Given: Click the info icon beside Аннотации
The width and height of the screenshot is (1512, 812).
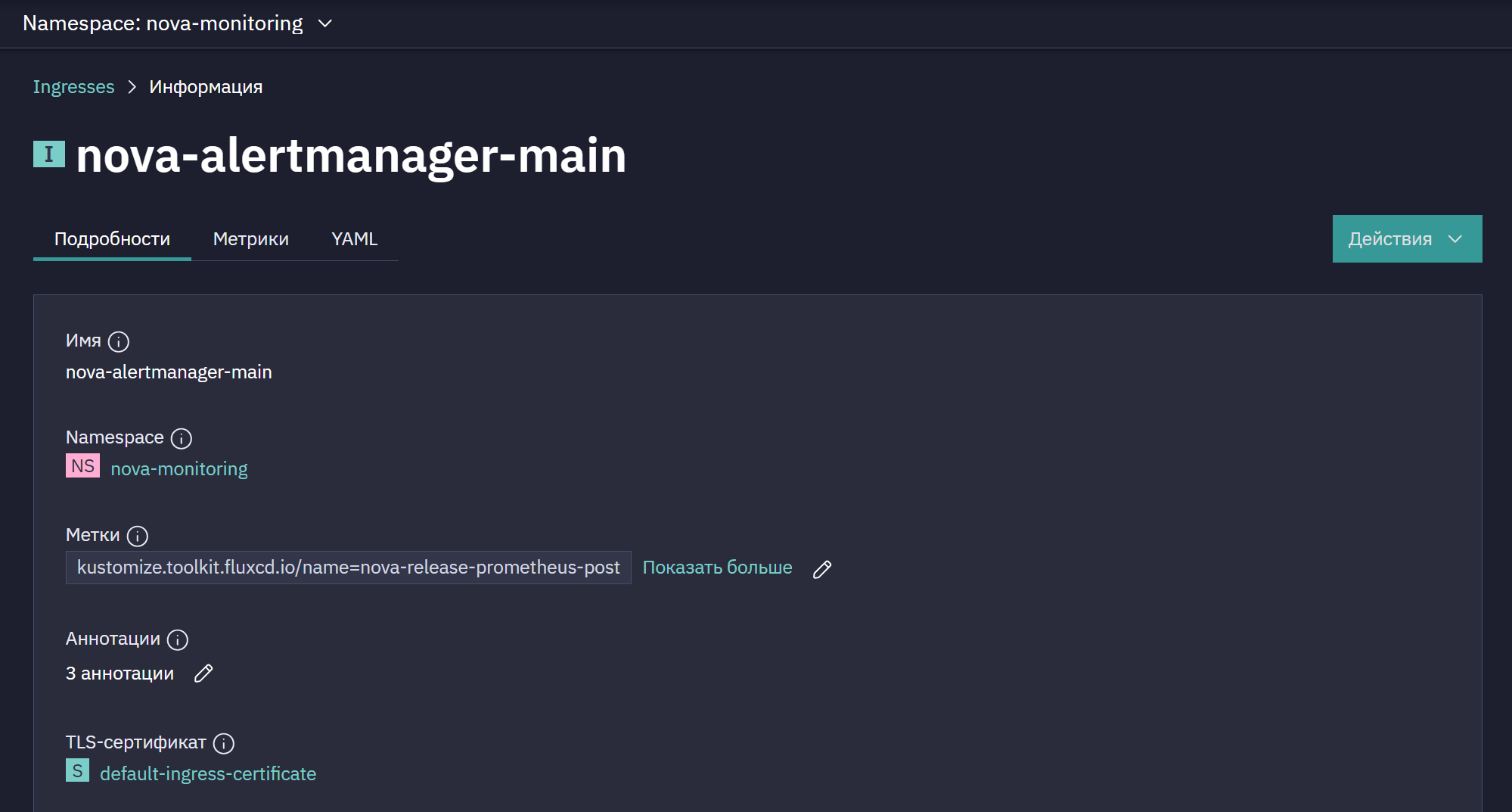Looking at the screenshot, I should (178, 640).
